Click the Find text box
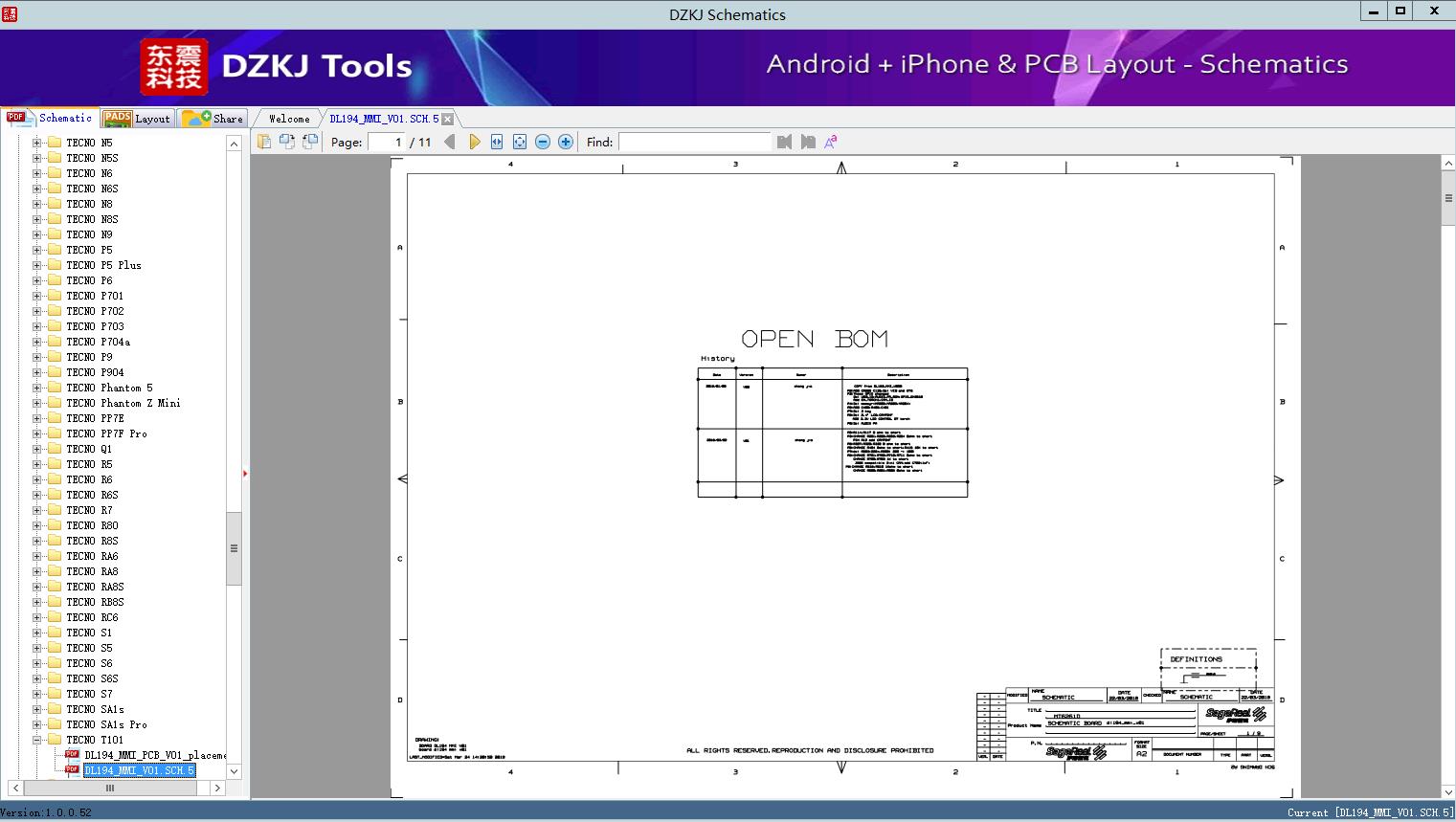The width and height of the screenshot is (1456, 822). 694,142
